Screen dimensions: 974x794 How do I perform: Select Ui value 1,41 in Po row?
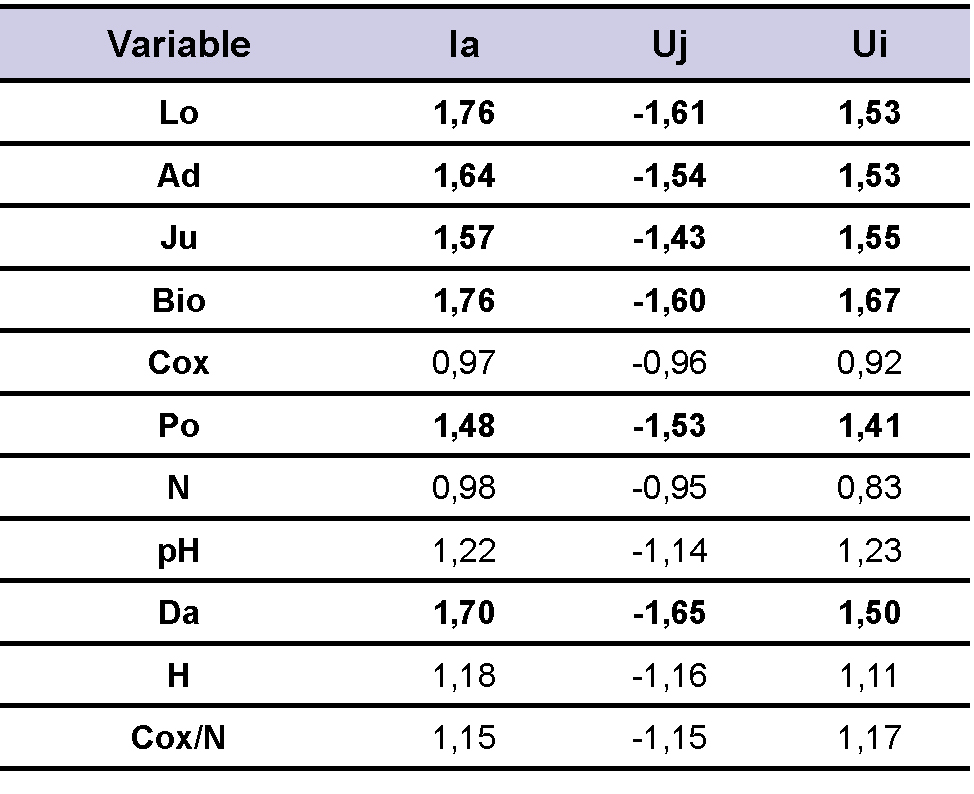[869, 426]
